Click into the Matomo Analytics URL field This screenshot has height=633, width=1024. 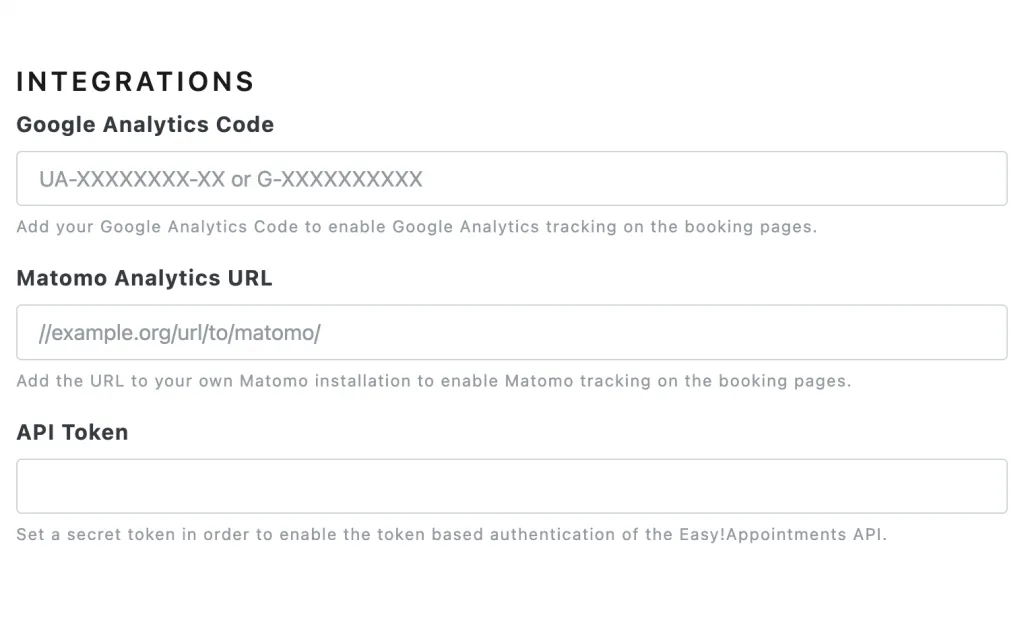(x=511, y=333)
